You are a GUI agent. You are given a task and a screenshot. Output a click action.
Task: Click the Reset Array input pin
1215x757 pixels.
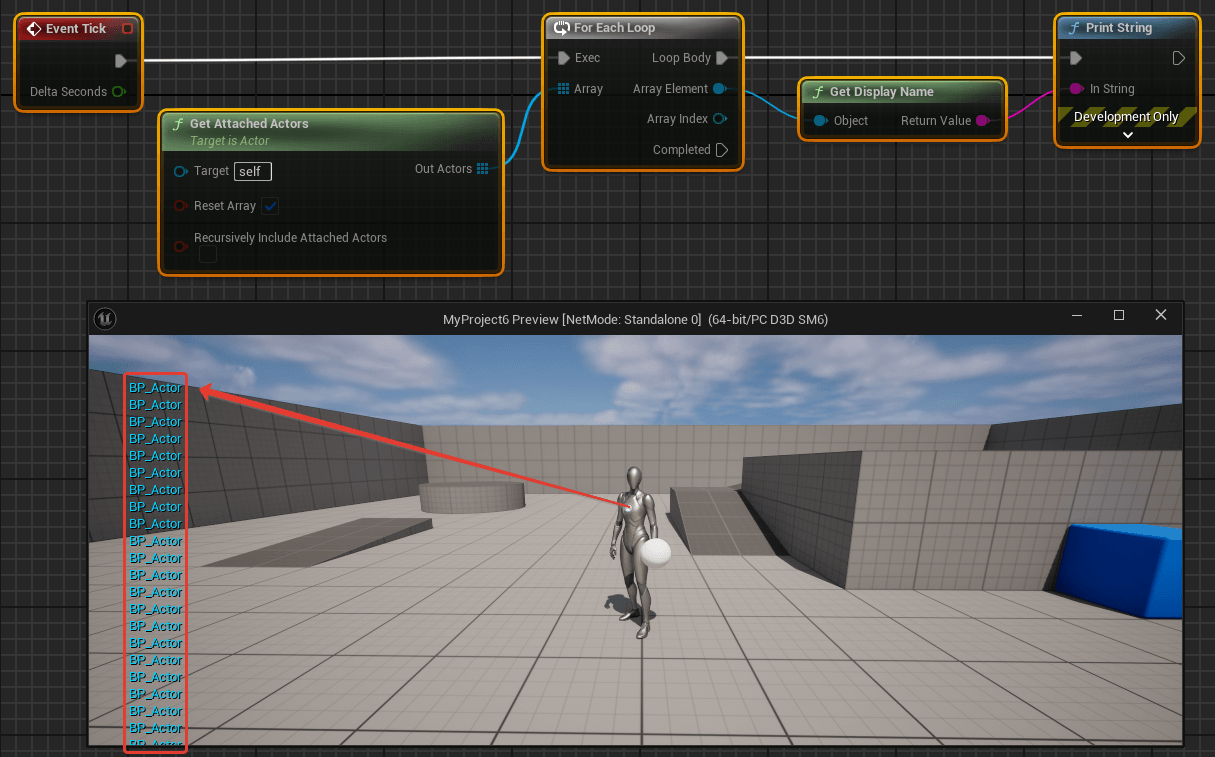click(181, 206)
